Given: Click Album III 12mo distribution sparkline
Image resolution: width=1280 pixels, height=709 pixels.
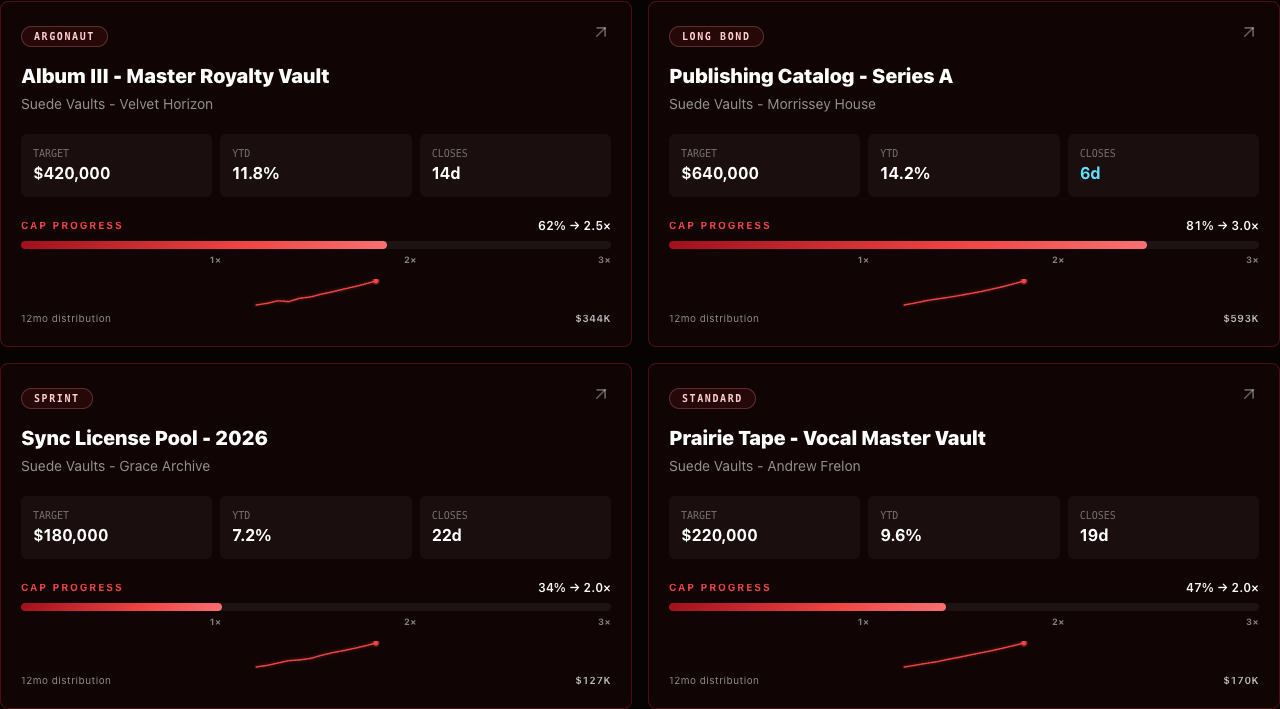Looking at the screenshot, I should click(x=317, y=292).
